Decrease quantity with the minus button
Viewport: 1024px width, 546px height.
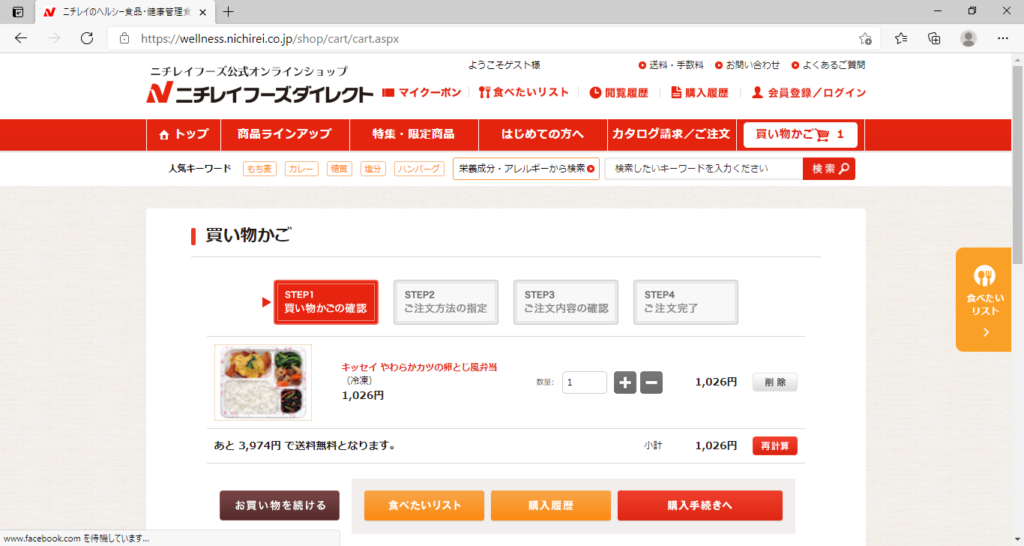point(651,382)
